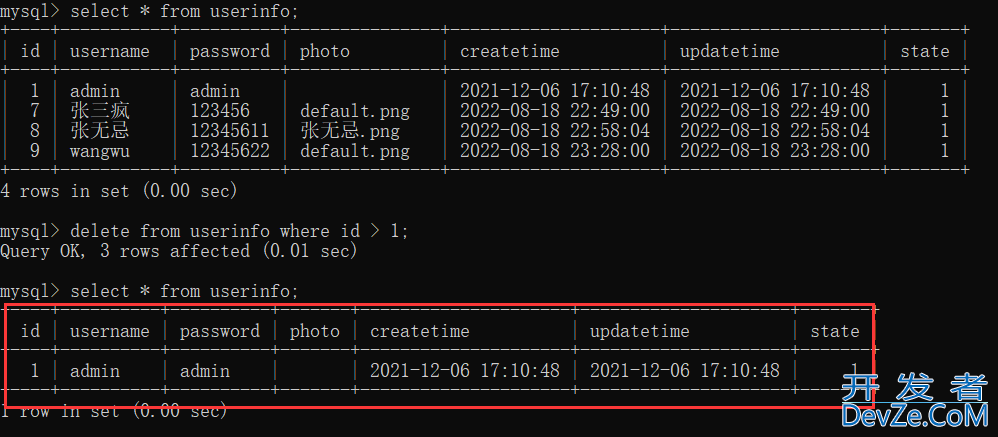The height and width of the screenshot is (437, 998).
Task: Click the photo column header in top table
Action: [325, 51]
